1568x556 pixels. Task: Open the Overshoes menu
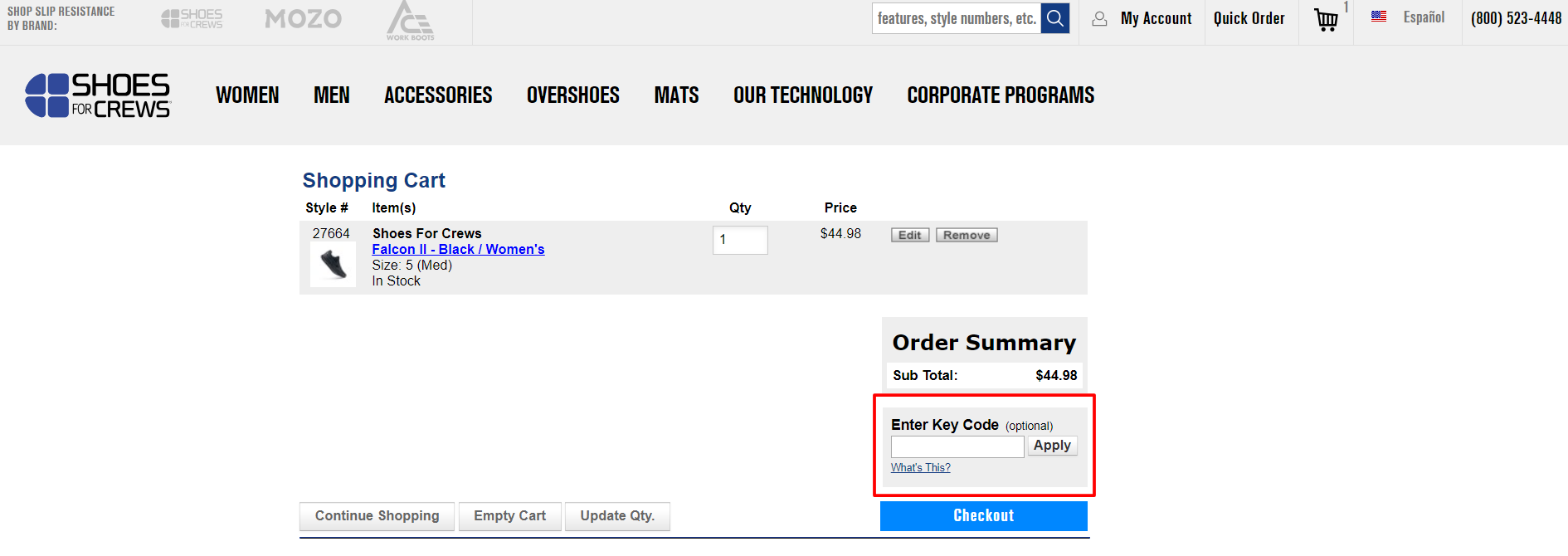[x=572, y=95]
